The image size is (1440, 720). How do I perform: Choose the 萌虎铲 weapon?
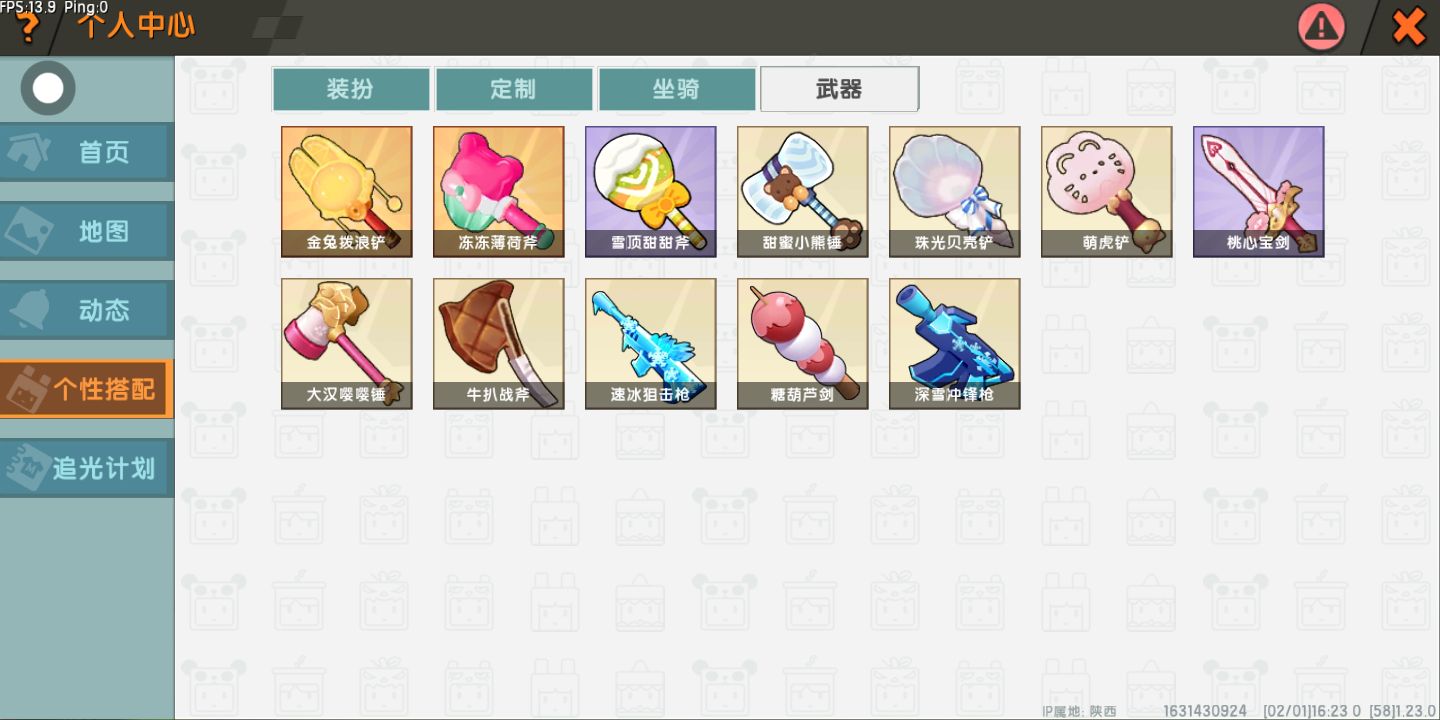coord(1107,192)
